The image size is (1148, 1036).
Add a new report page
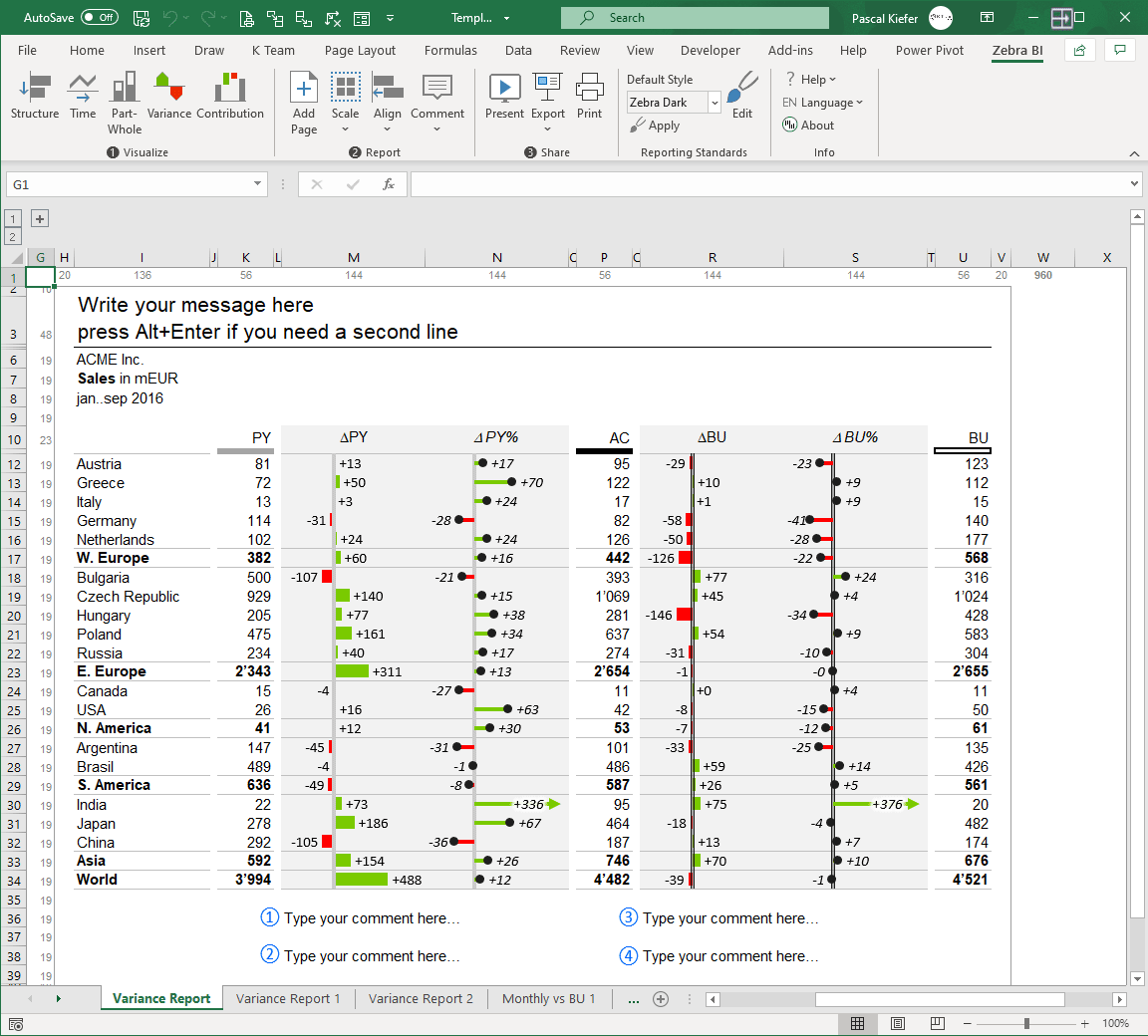coord(303,95)
